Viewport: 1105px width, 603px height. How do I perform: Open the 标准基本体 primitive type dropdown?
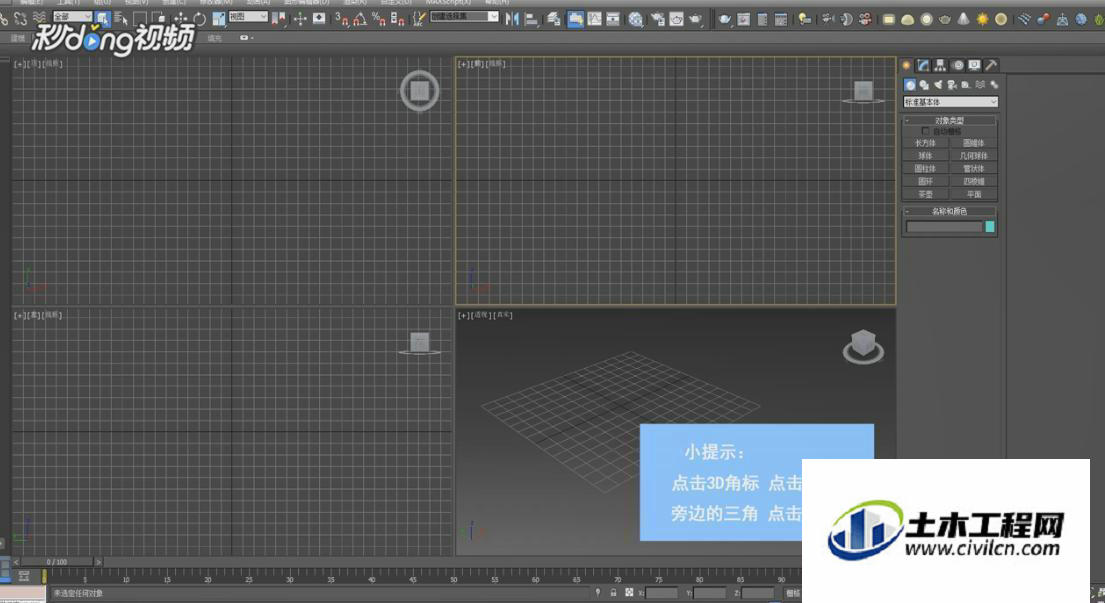[951, 102]
